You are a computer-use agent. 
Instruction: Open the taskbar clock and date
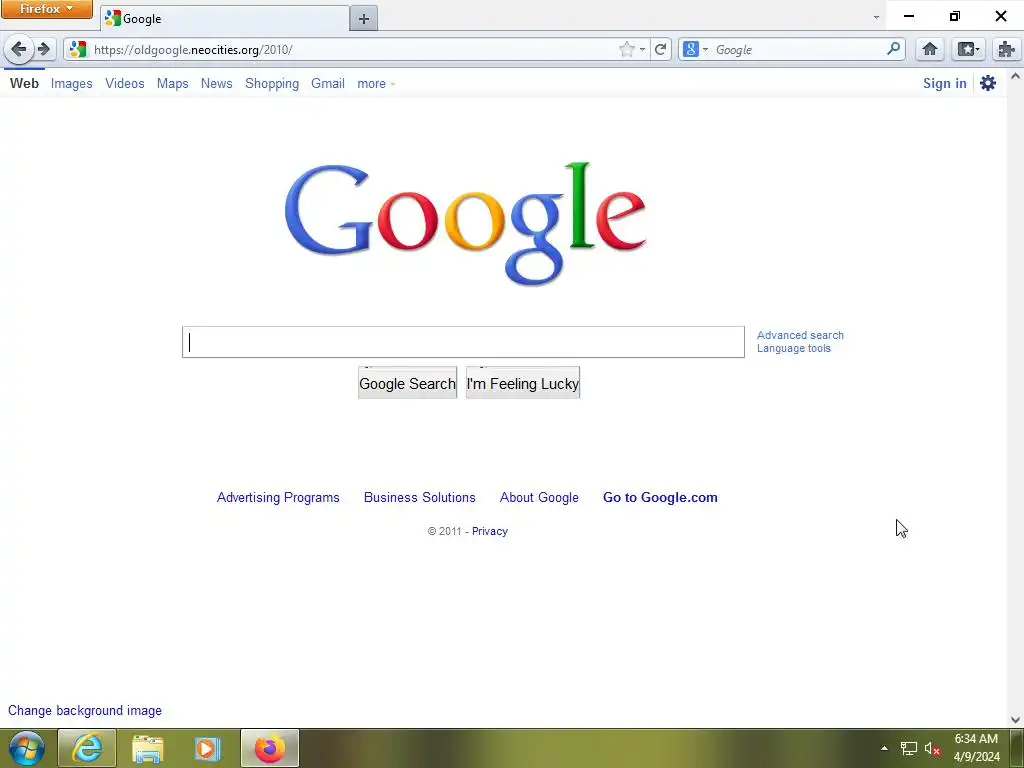pos(976,748)
